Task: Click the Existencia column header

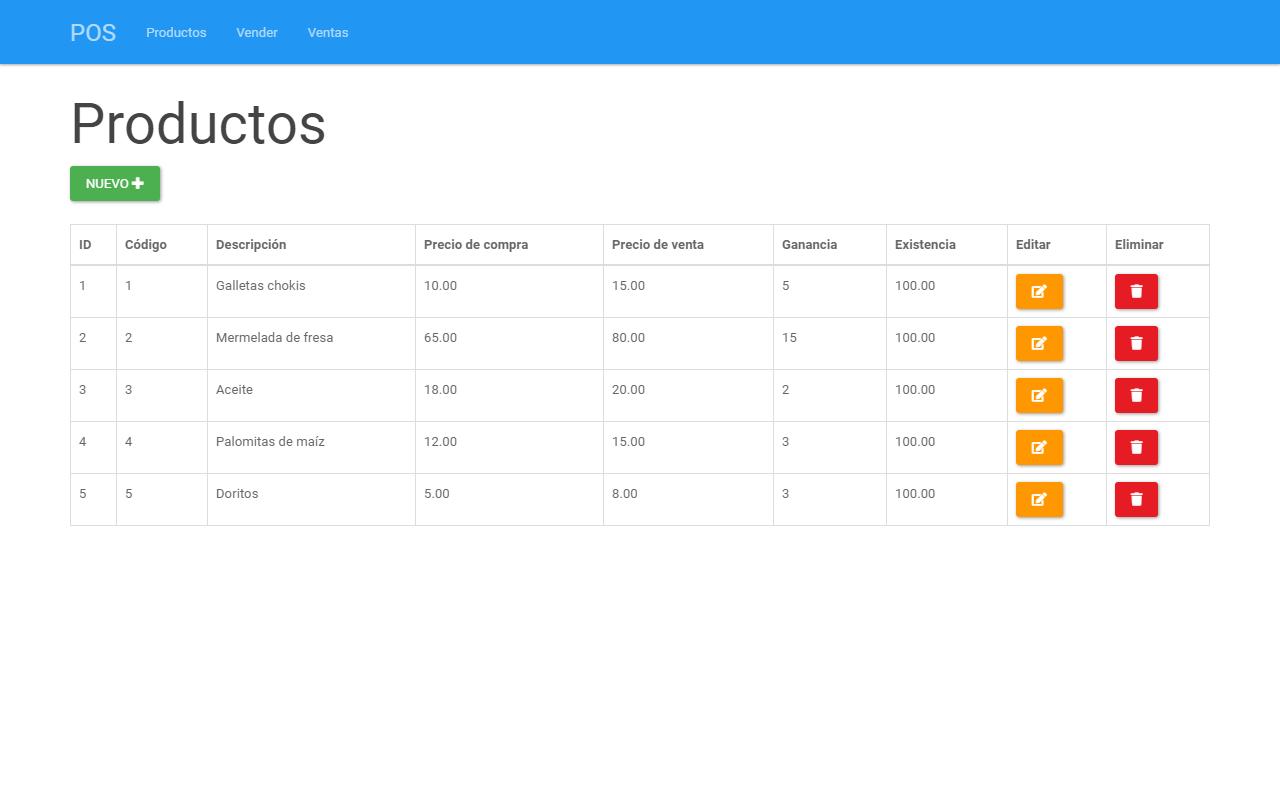Action: coord(925,245)
